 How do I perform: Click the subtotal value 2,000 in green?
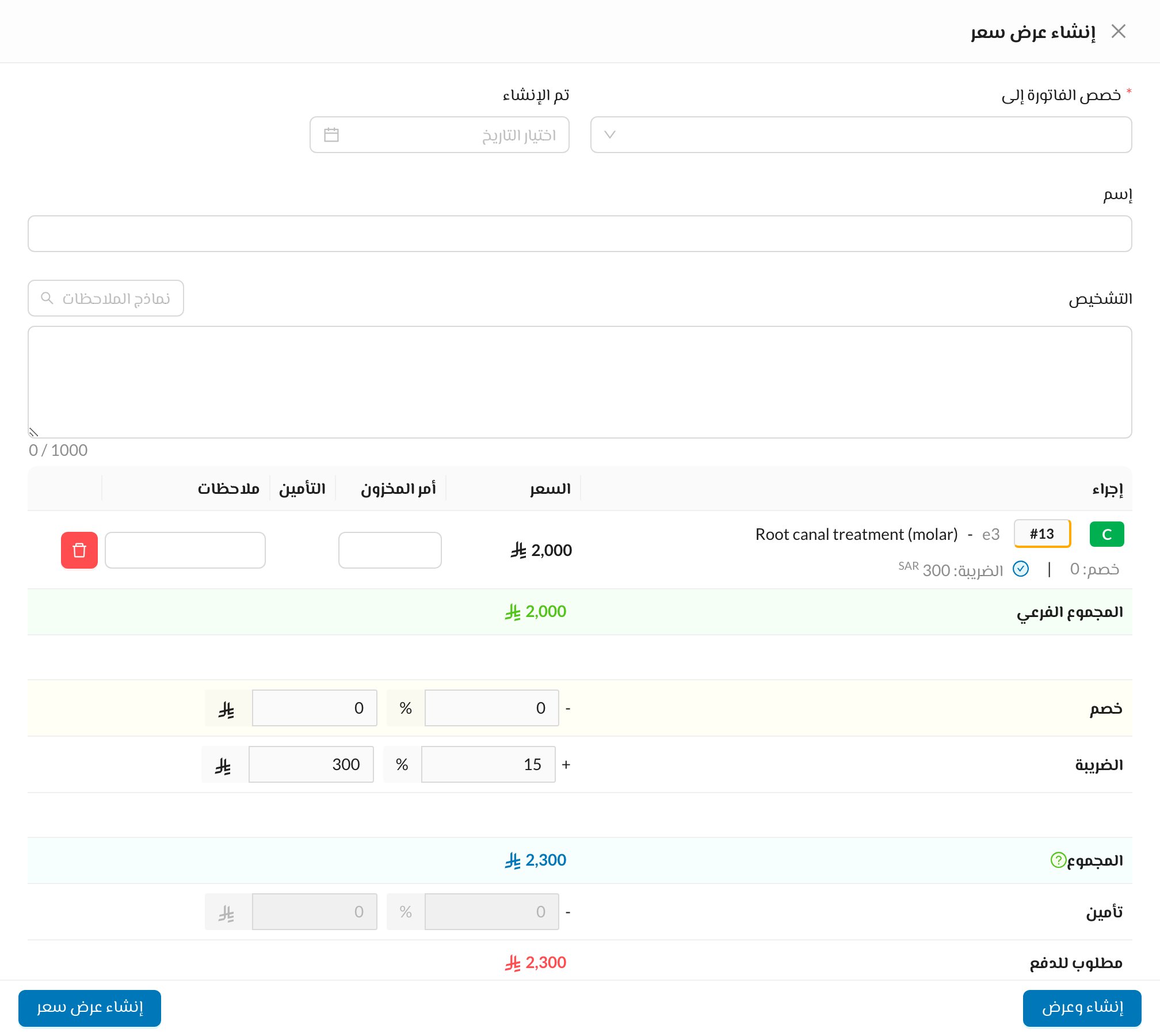[536, 611]
